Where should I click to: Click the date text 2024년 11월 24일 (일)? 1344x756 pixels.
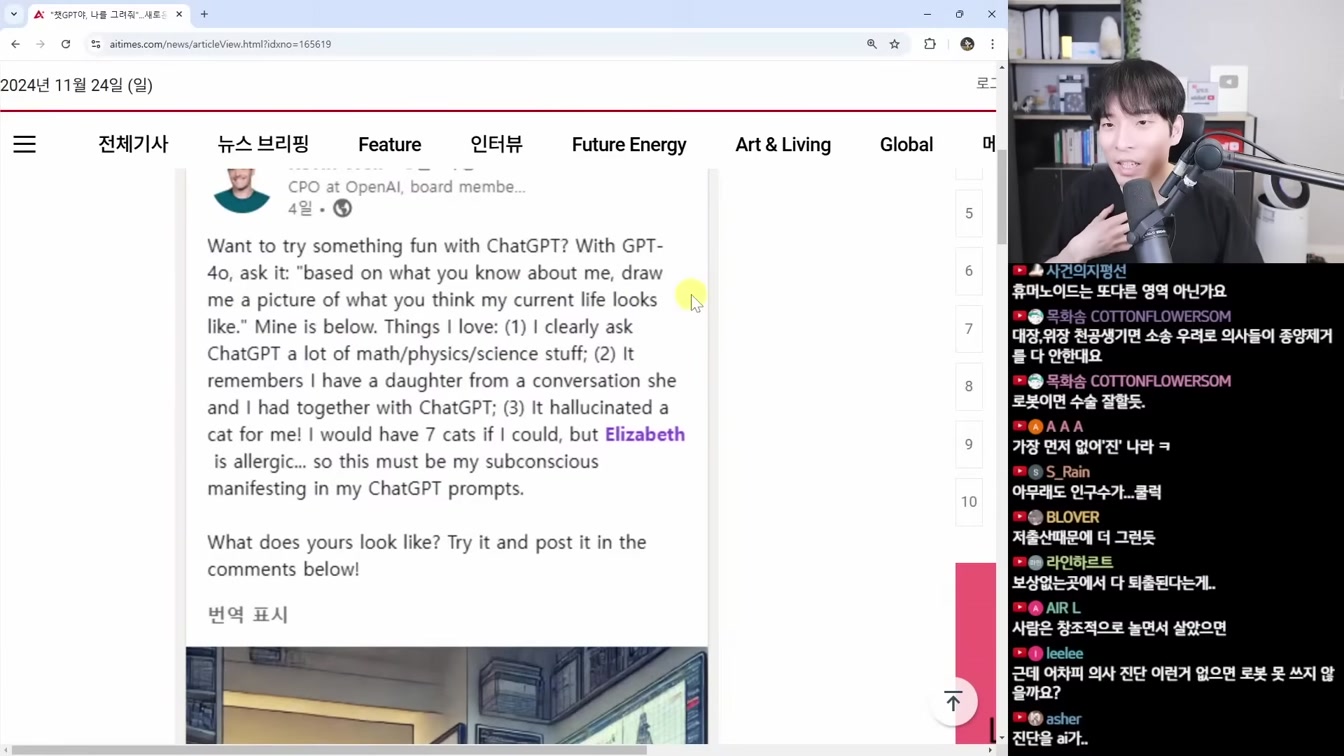[x=76, y=85]
